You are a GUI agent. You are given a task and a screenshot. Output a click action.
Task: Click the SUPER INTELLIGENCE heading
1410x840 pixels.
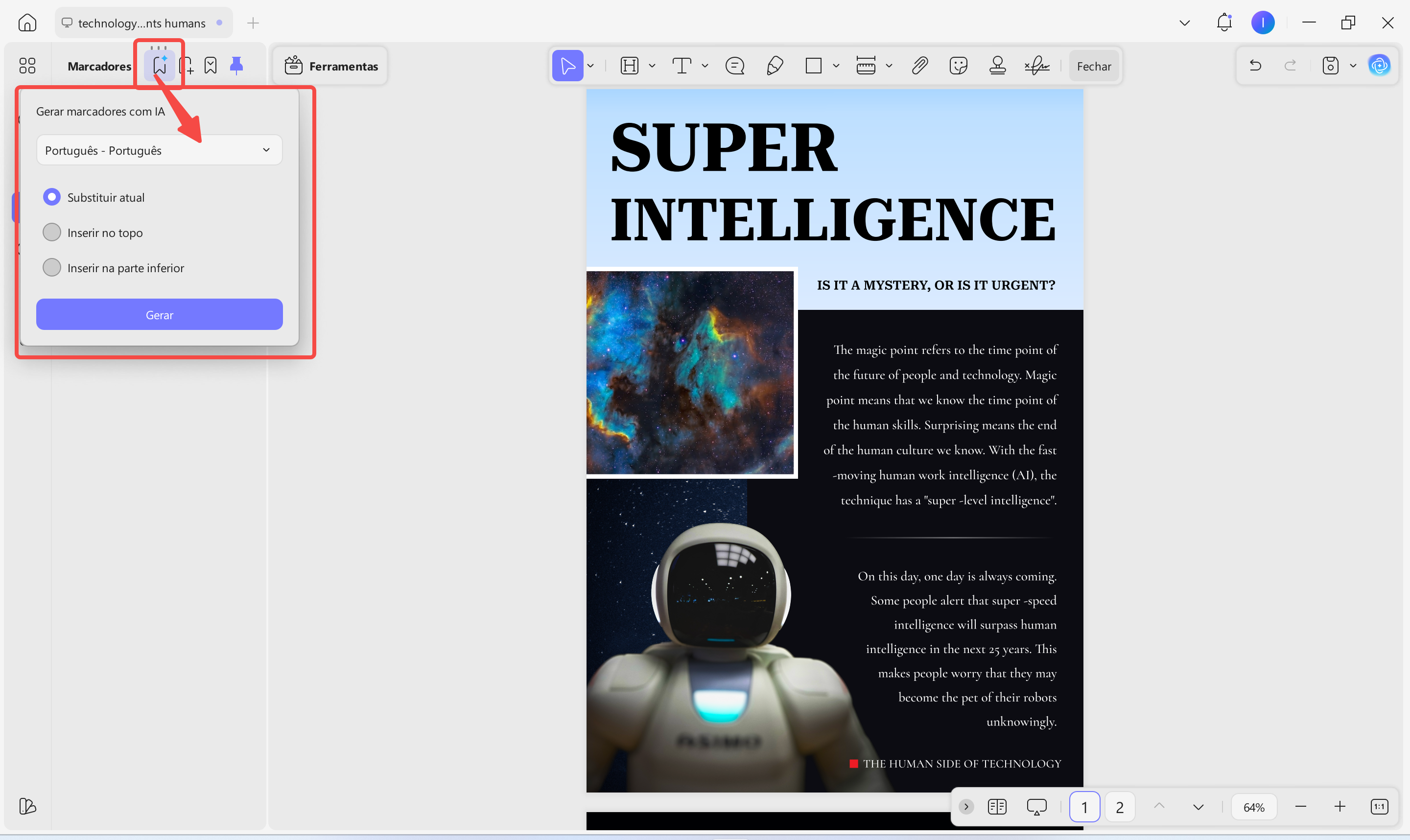[x=833, y=182]
